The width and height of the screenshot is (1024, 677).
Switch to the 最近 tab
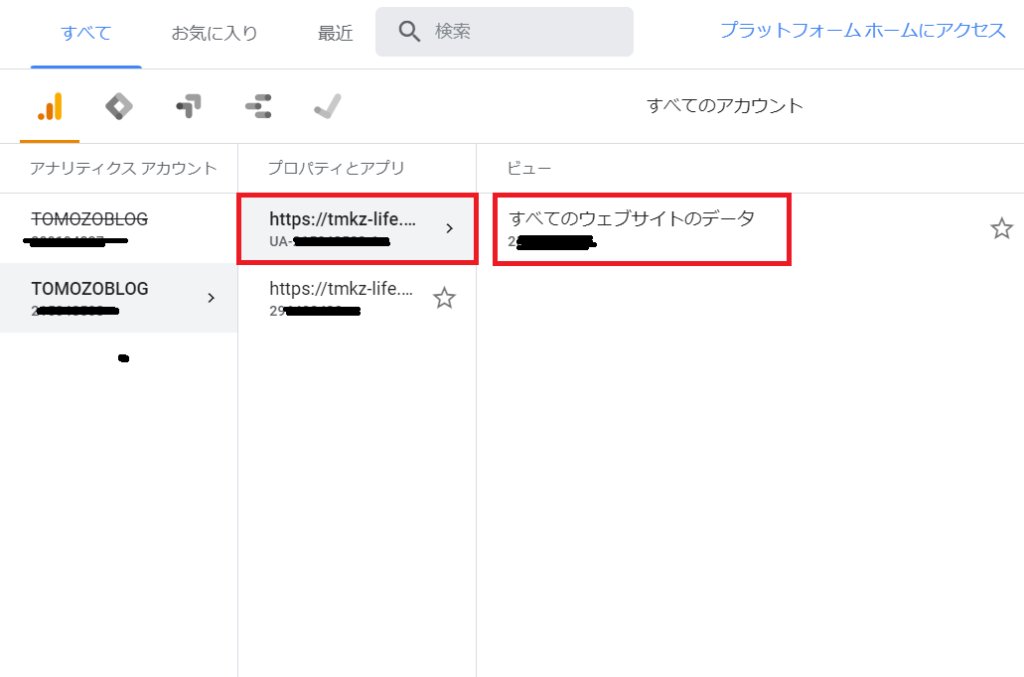click(335, 33)
